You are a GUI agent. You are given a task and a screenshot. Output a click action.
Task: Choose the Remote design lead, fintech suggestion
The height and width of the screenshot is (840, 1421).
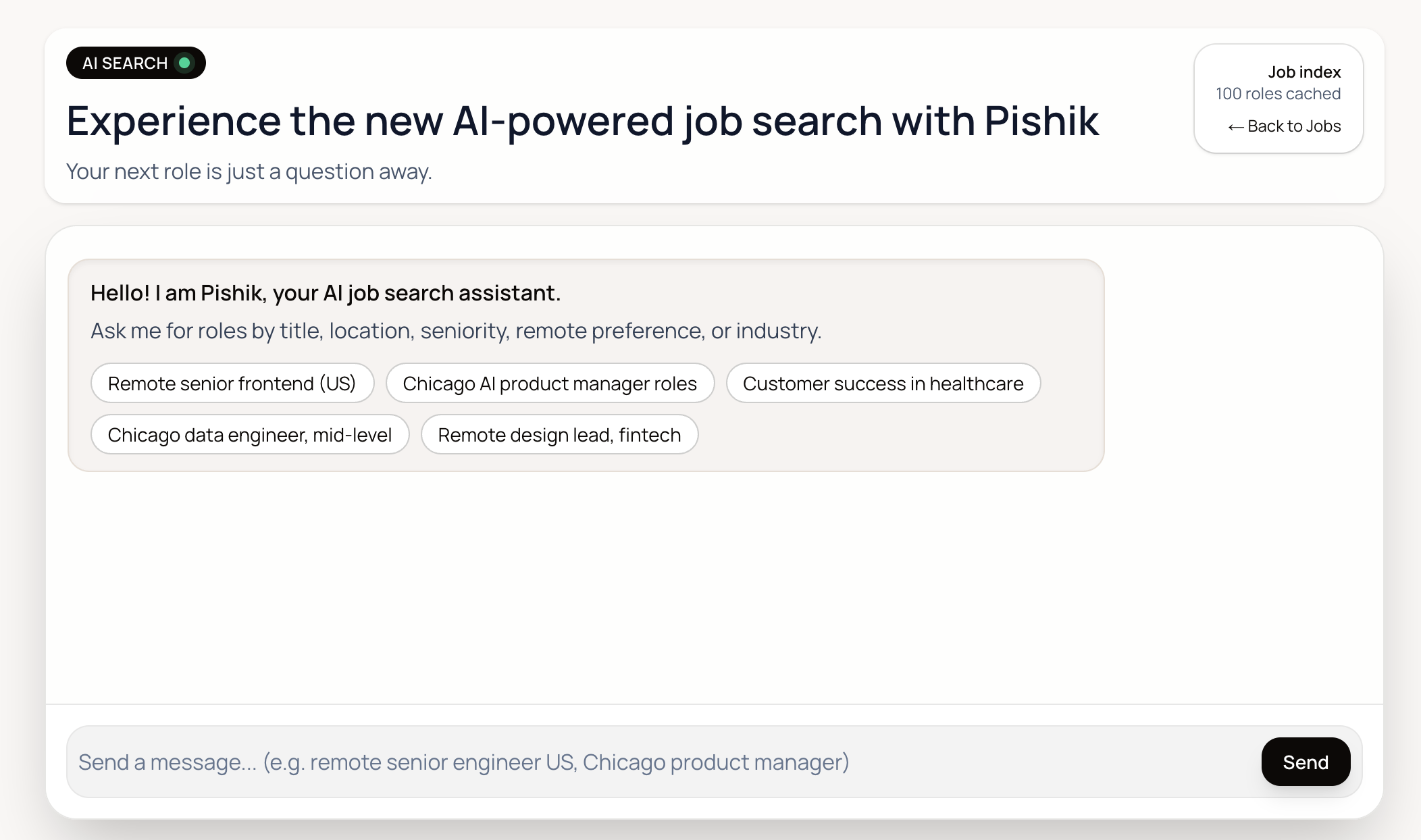tap(559, 434)
